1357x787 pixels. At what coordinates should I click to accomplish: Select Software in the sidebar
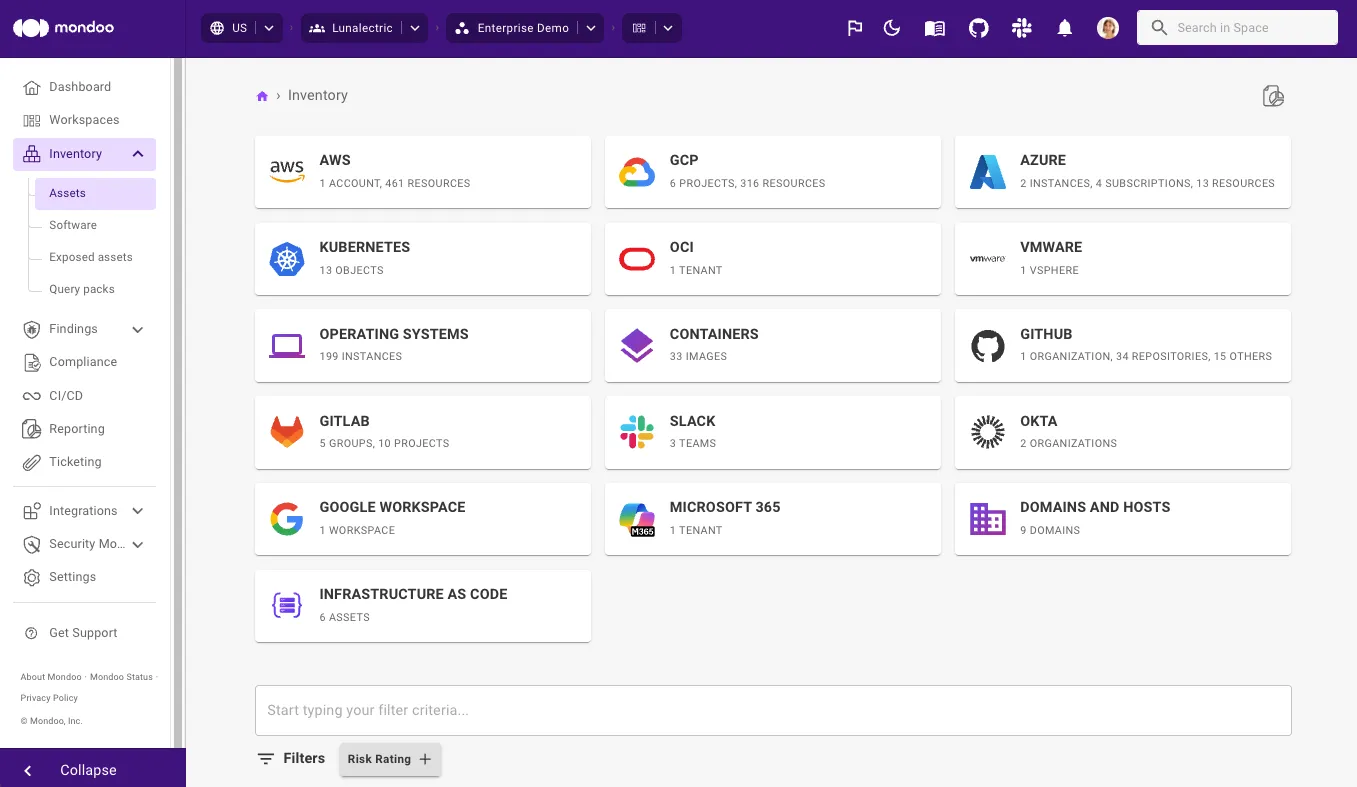73,225
